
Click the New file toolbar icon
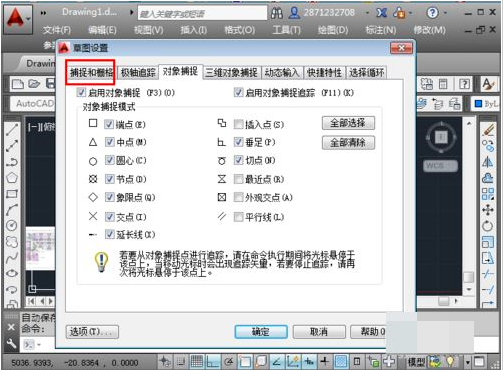[x=18, y=84]
